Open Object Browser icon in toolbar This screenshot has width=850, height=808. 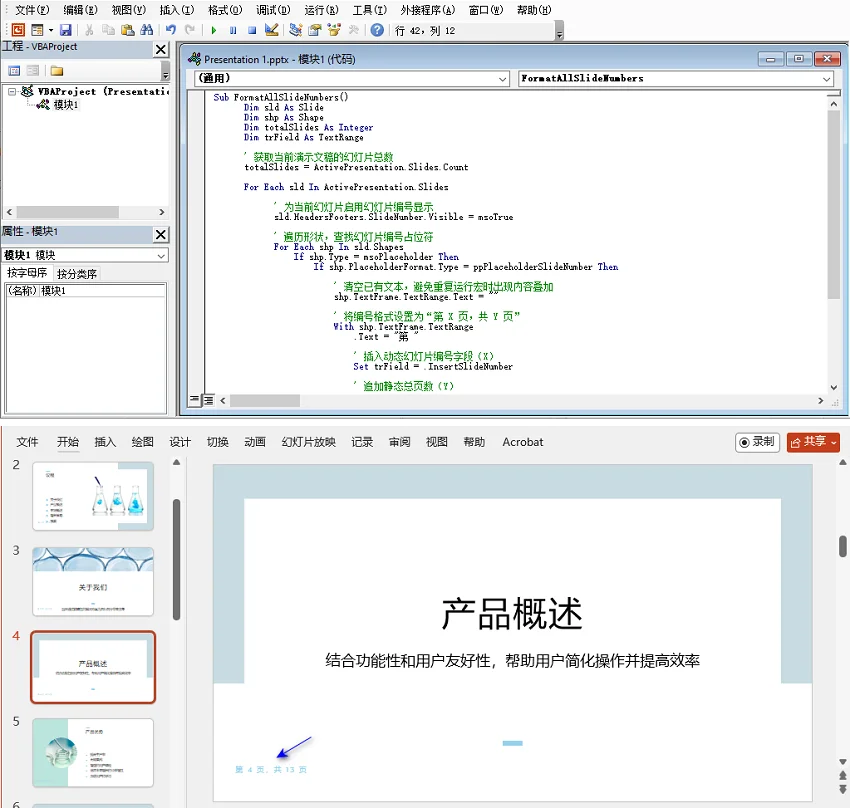334,30
